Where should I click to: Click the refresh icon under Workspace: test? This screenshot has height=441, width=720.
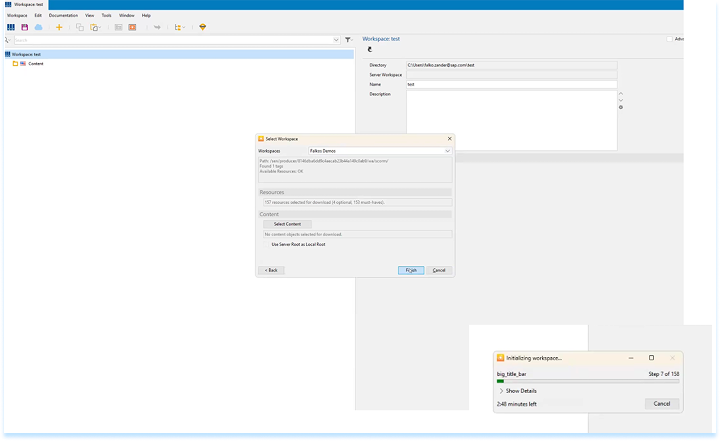[x=370, y=48]
